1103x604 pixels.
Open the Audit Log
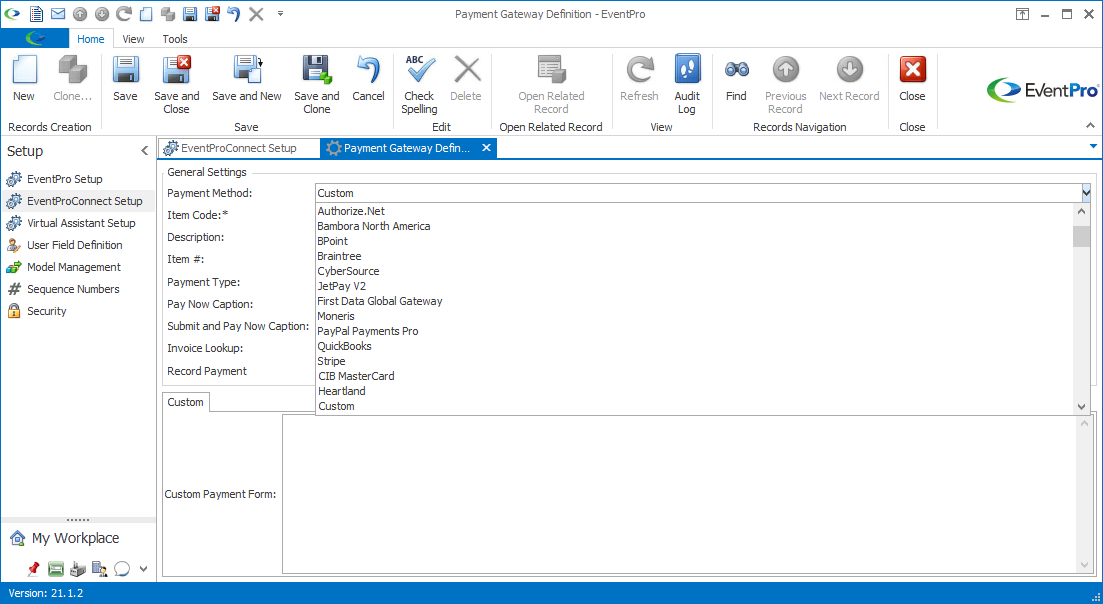687,85
